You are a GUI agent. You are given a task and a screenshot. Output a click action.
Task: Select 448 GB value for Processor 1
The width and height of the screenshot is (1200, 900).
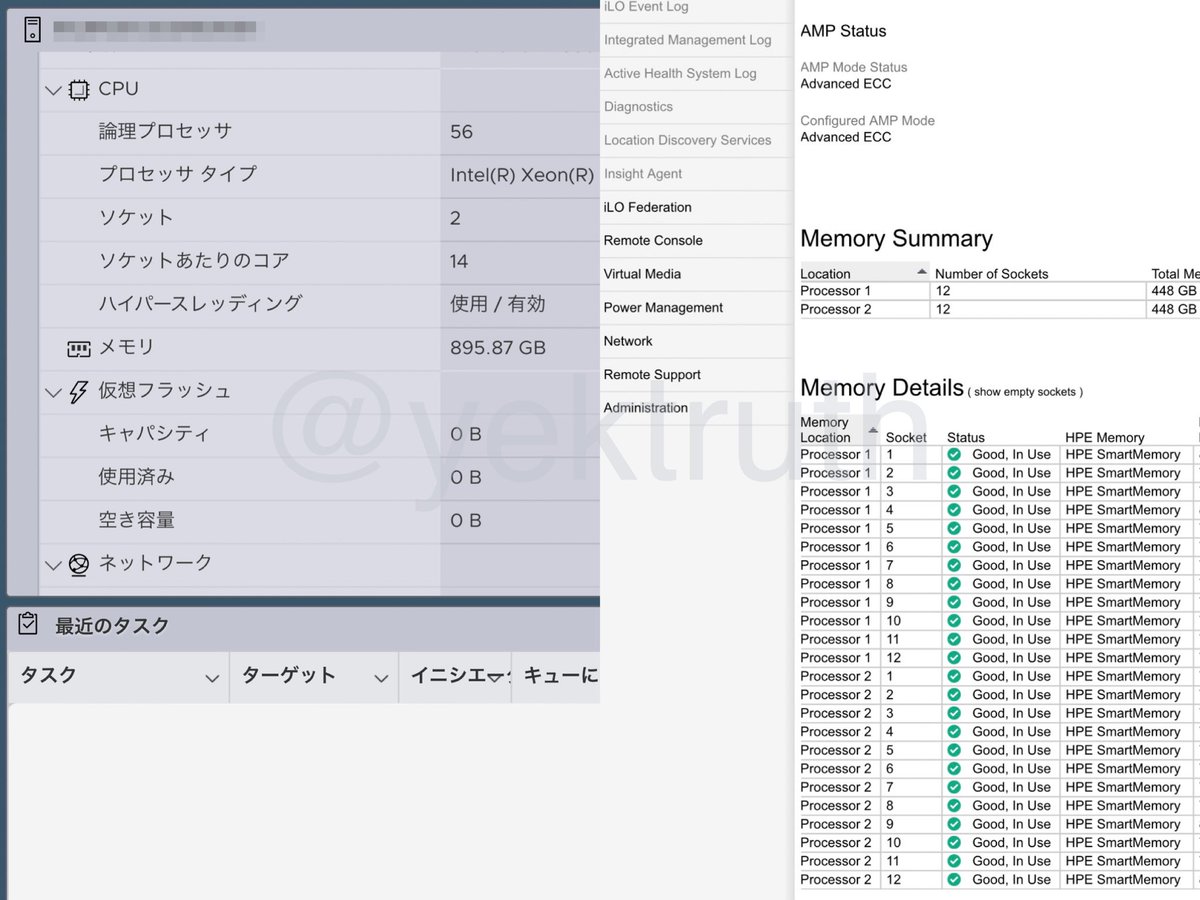point(1174,291)
